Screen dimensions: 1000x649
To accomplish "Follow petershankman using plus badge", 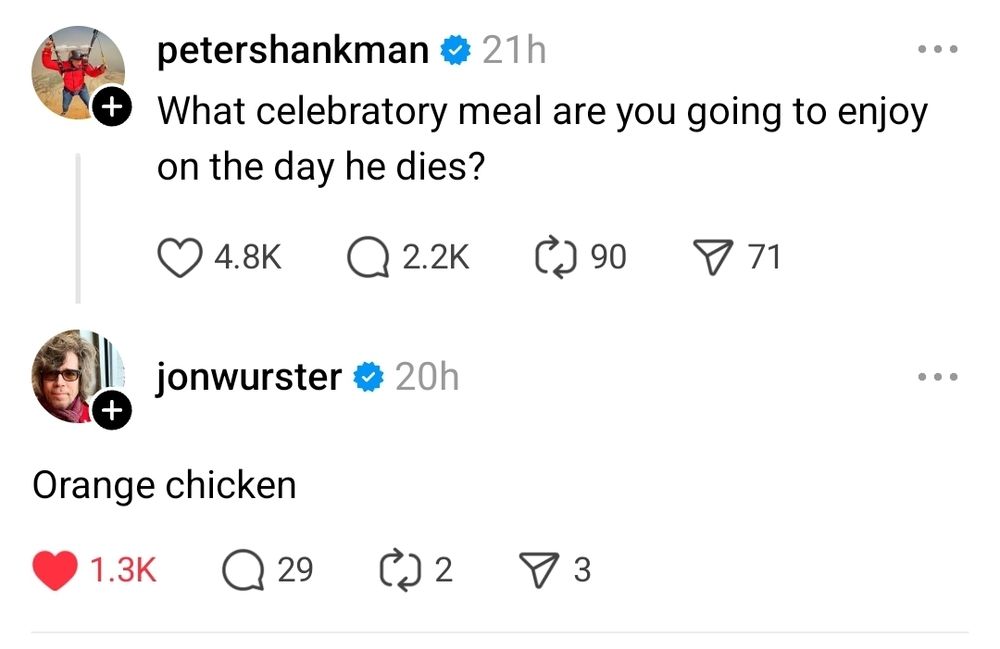I will pos(115,105).
